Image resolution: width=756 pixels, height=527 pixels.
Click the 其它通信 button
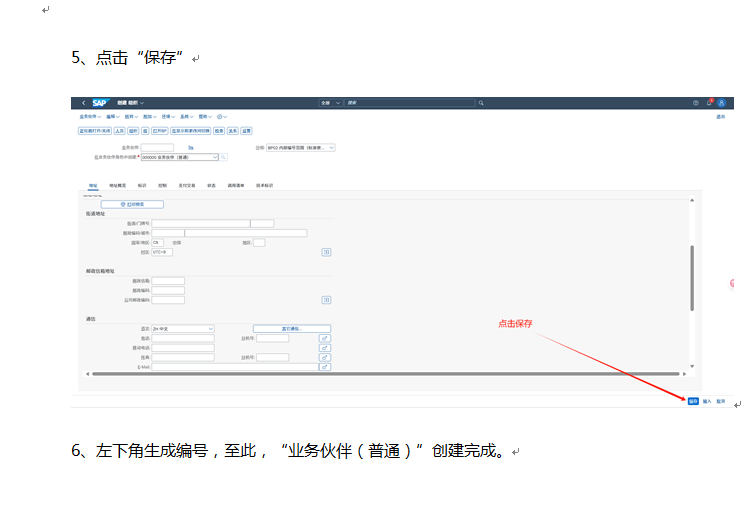click(x=291, y=328)
